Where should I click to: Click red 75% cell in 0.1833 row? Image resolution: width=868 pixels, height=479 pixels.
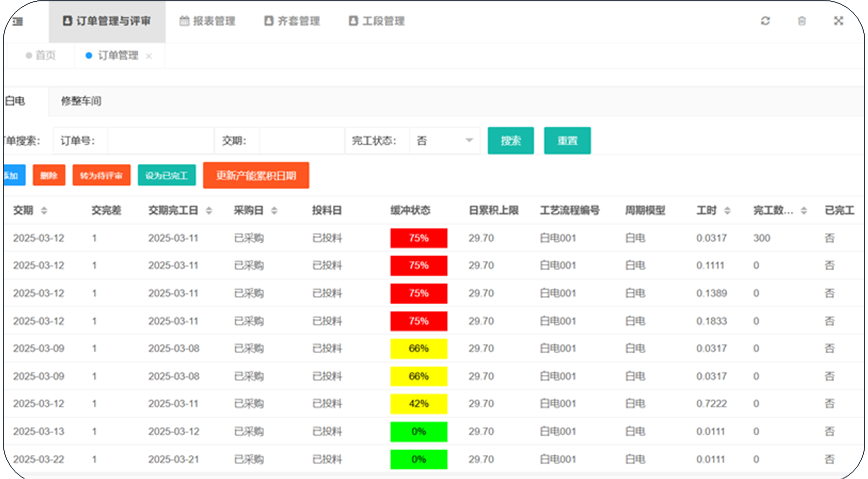click(x=418, y=321)
